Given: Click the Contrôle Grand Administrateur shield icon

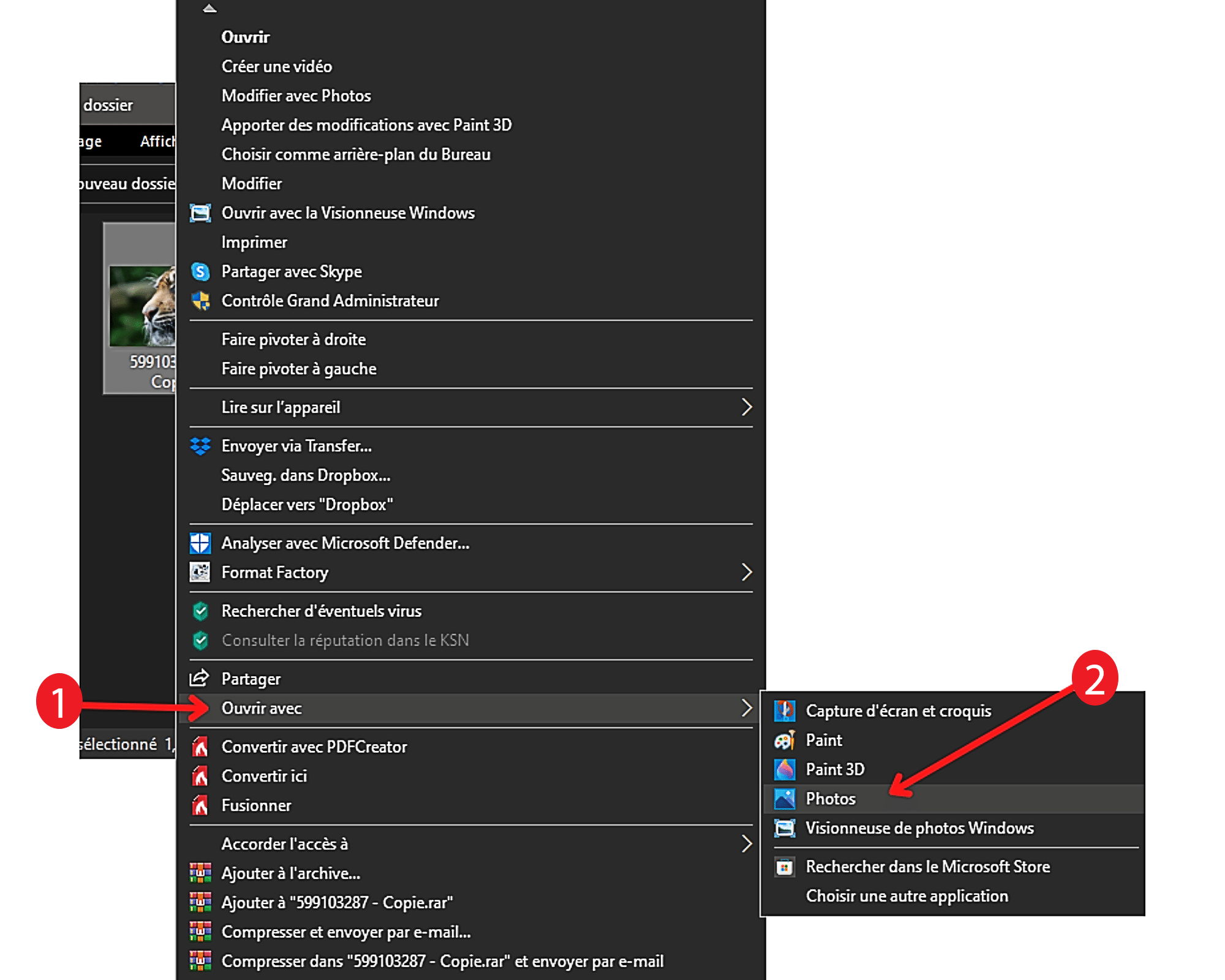Looking at the screenshot, I should click(x=200, y=301).
